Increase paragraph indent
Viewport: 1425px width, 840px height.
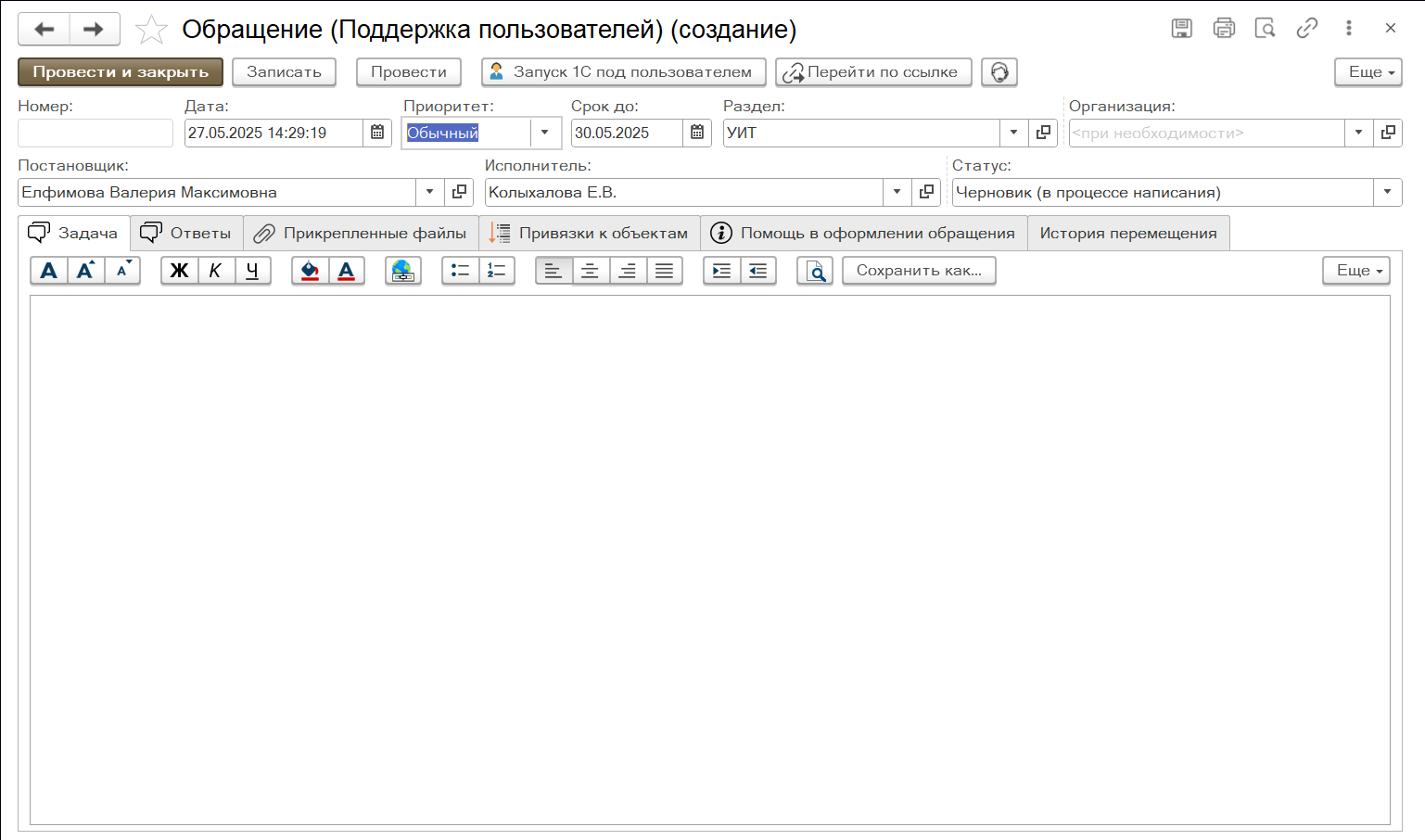[x=721, y=271]
